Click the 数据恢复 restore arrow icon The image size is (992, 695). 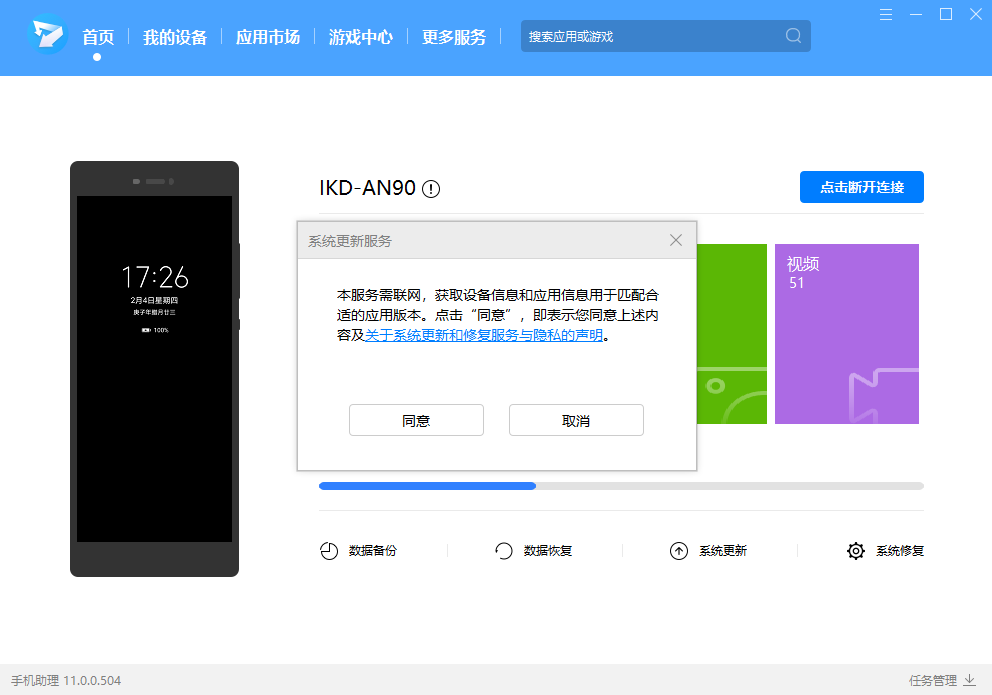click(504, 551)
